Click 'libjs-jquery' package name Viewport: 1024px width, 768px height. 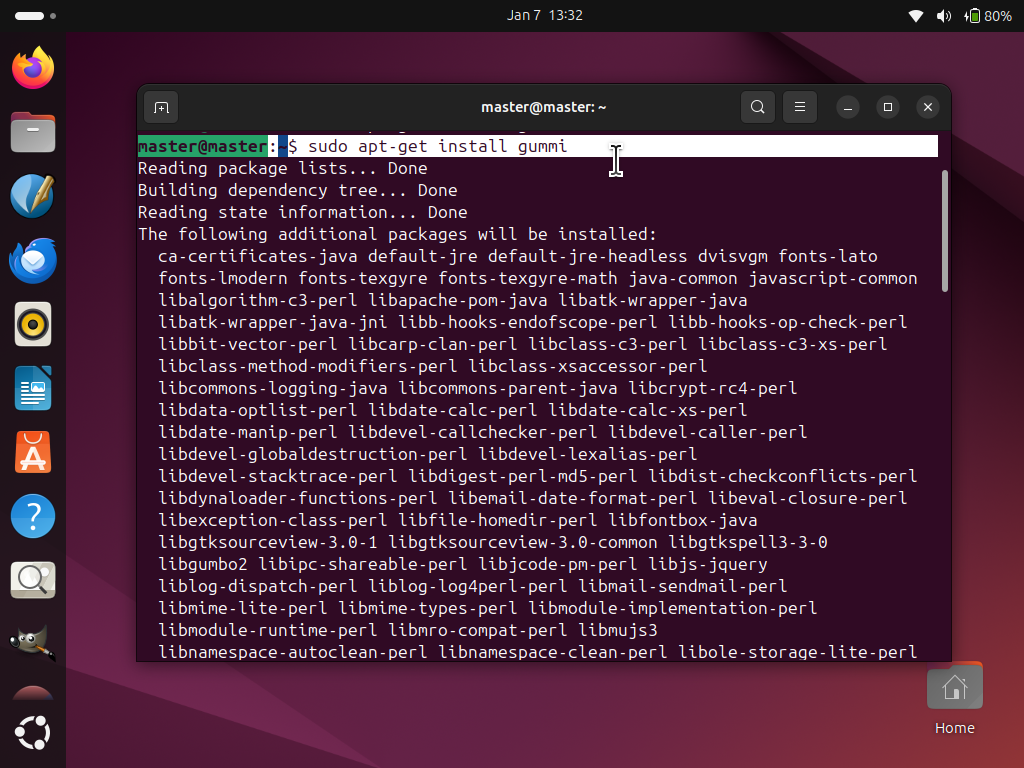(x=708, y=564)
